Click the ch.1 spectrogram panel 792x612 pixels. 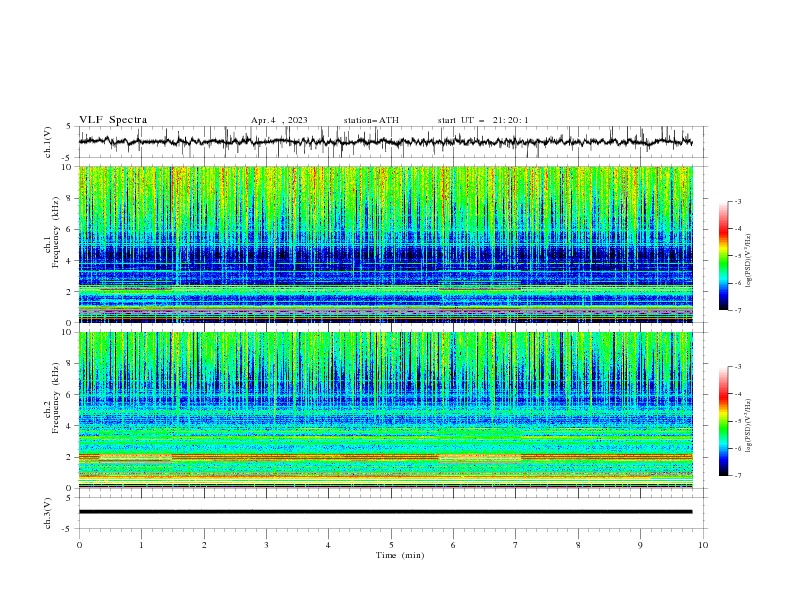386,244
